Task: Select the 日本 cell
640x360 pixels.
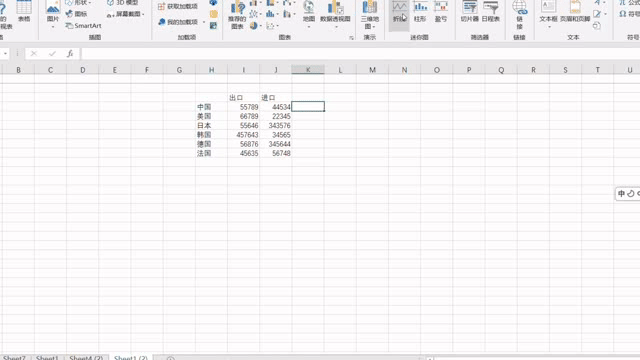Action: click(x=211, y=125)
